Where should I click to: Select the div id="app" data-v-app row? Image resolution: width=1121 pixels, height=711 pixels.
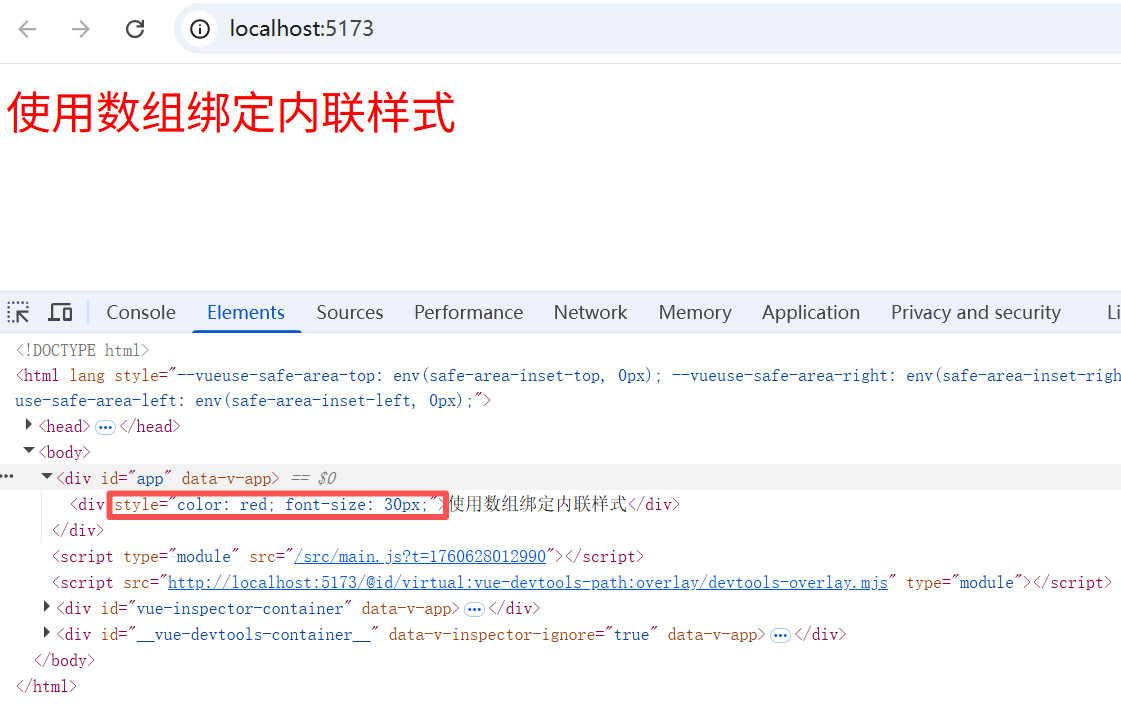pyautogui.click(x=560, y=477)
